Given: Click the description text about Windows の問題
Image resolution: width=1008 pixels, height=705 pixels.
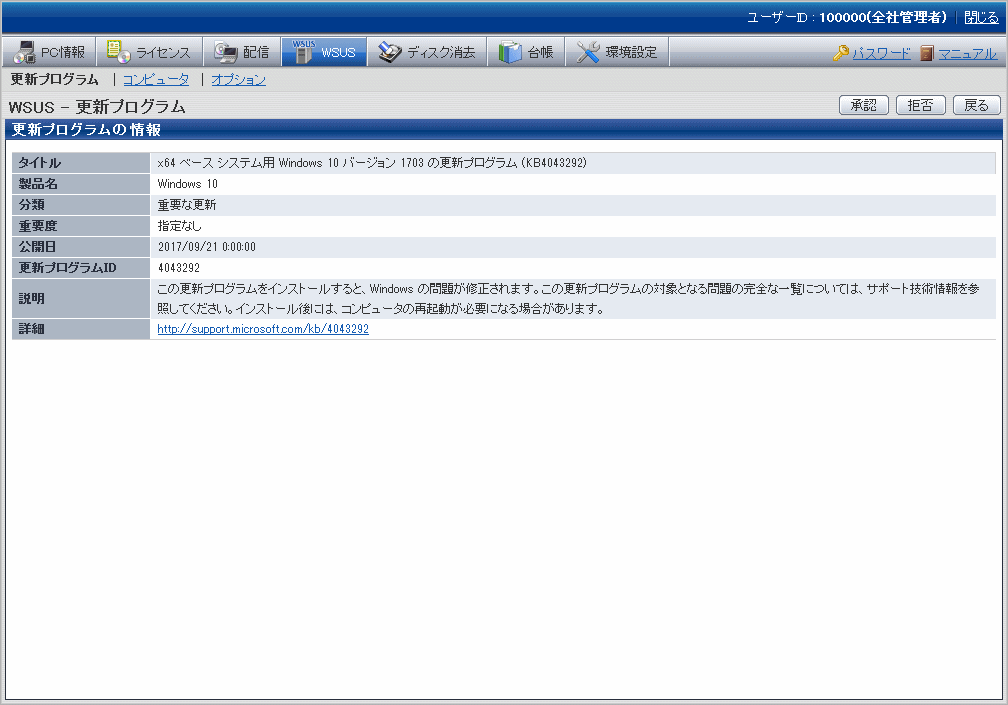Looking at the screenshot, I should pos(568,298).
